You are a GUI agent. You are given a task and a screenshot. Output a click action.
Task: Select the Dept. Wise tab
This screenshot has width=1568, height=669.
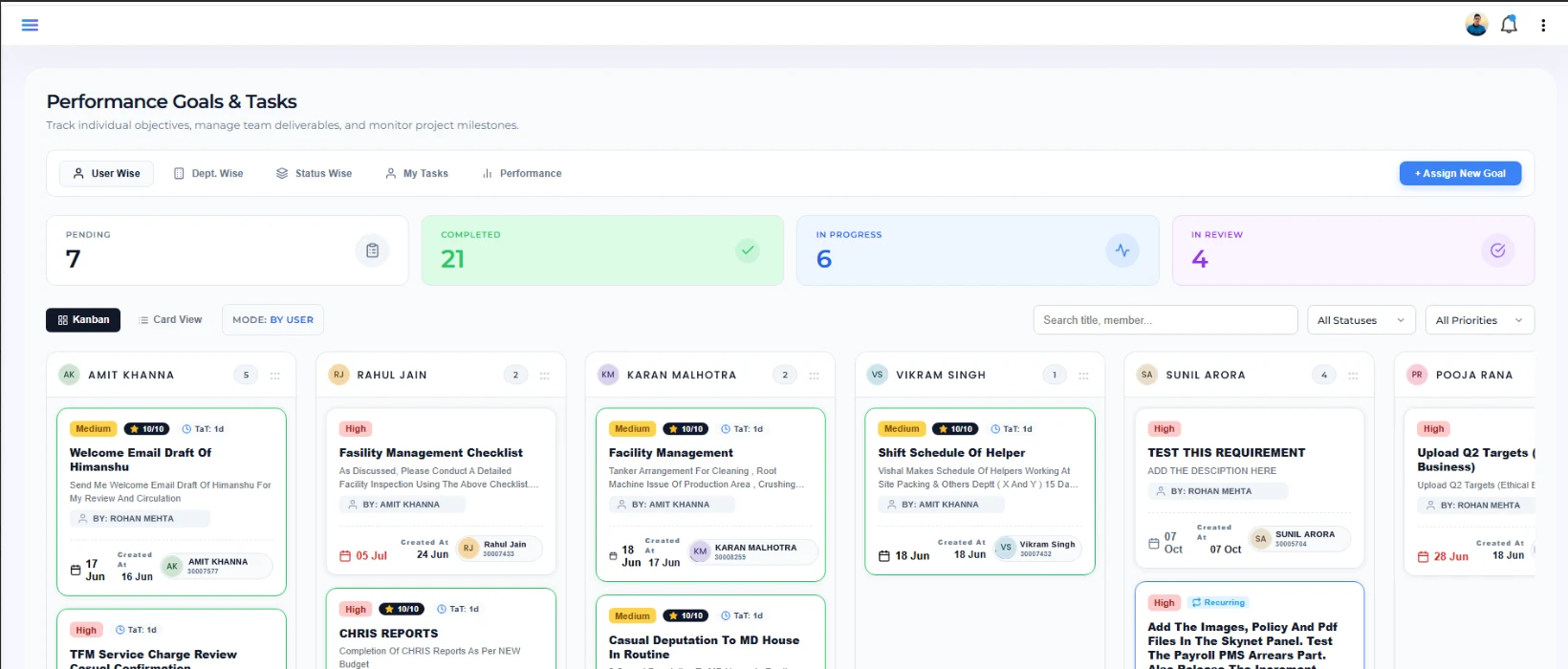(208, 174)
